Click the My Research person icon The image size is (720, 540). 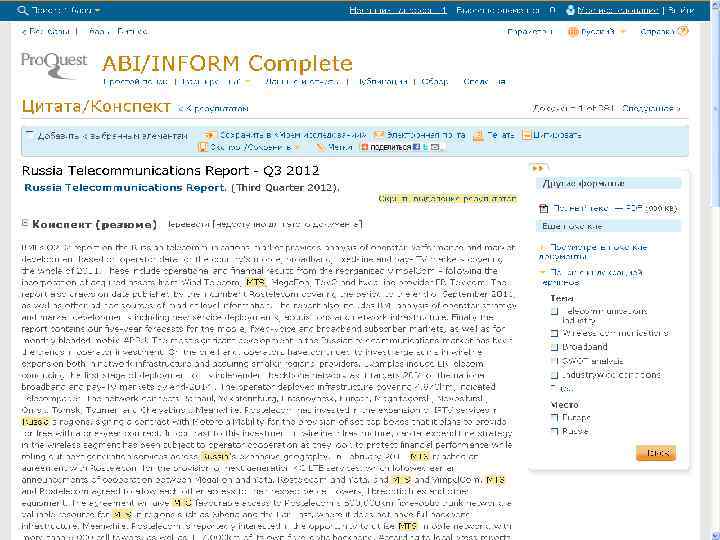coord(570,10)
